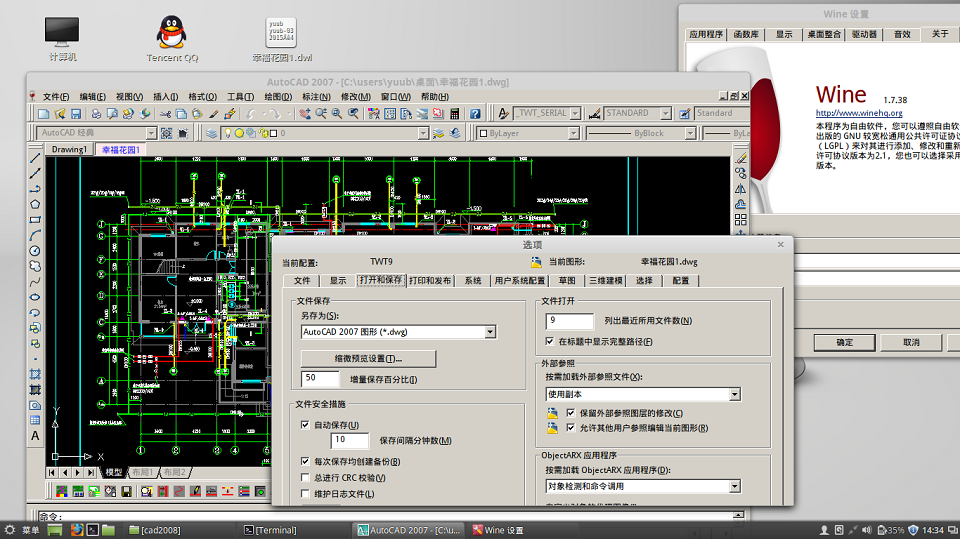Click the Plot Preview icon
Image resolution: width=960 pixels, height=539 pixels.
click(112, 114)
